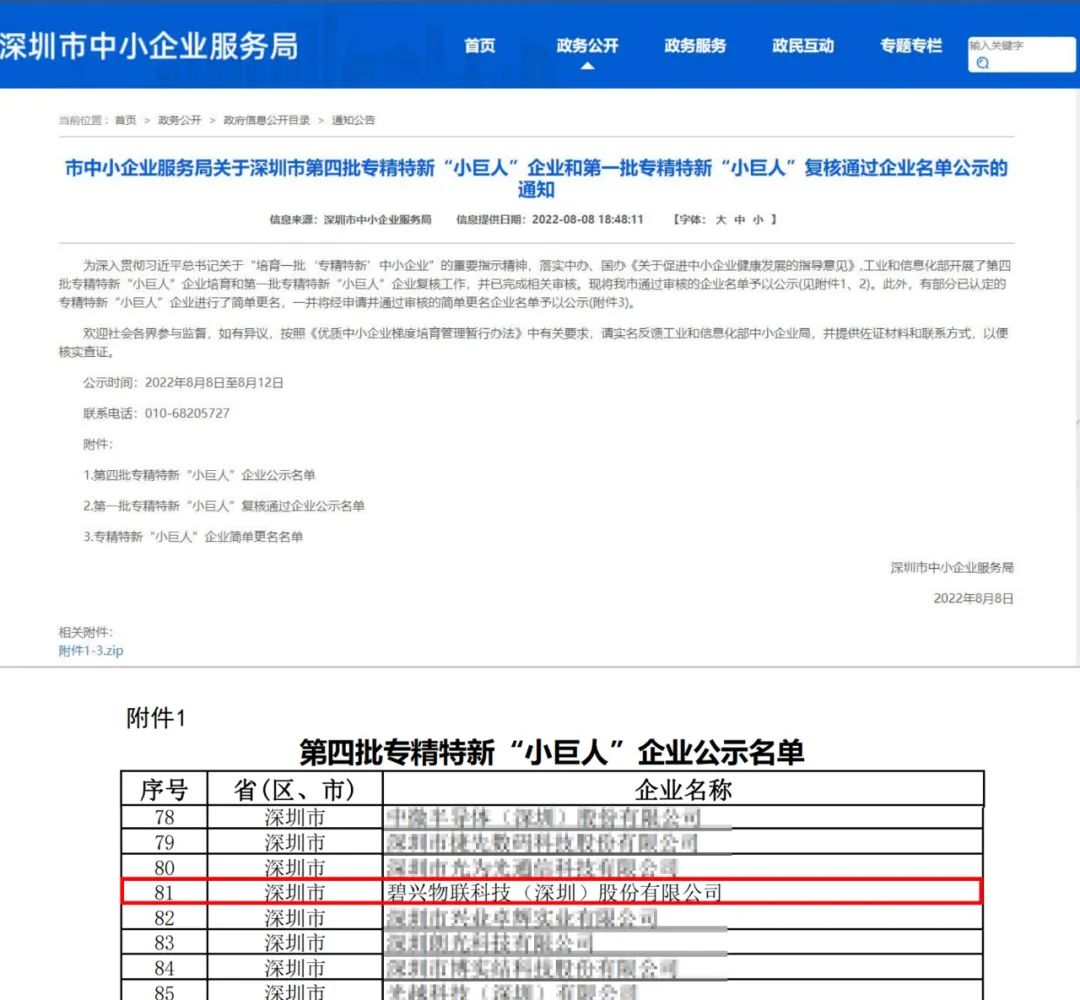Click the cell with number 78
The height and width of the screenshot is (1000, 1080).
click(x=164, y=817)
